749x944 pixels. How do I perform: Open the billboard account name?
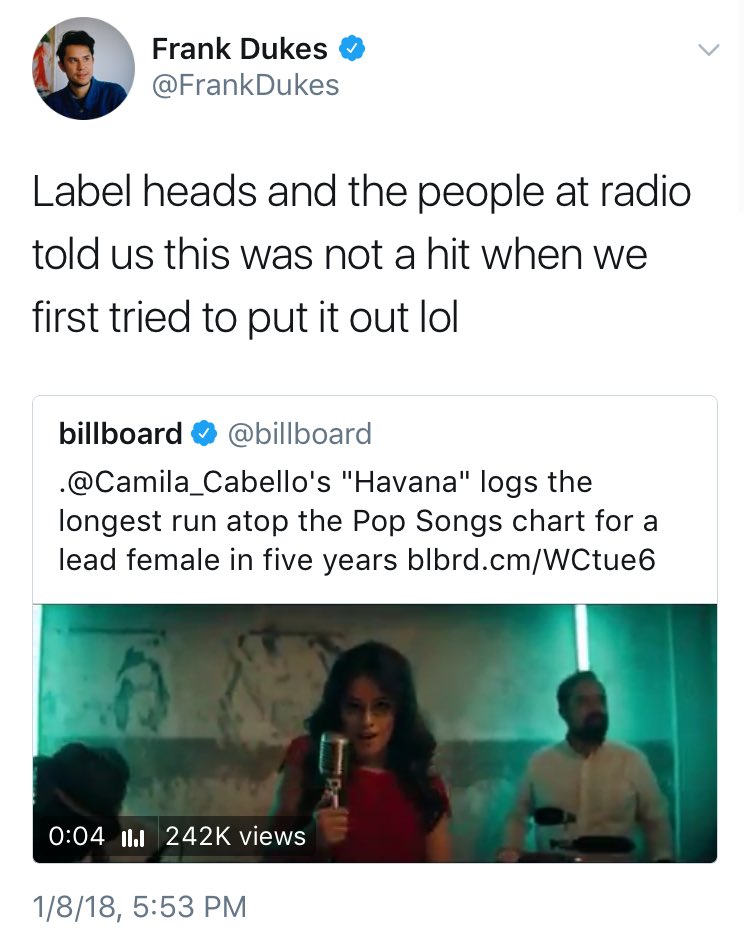[120, 433]
